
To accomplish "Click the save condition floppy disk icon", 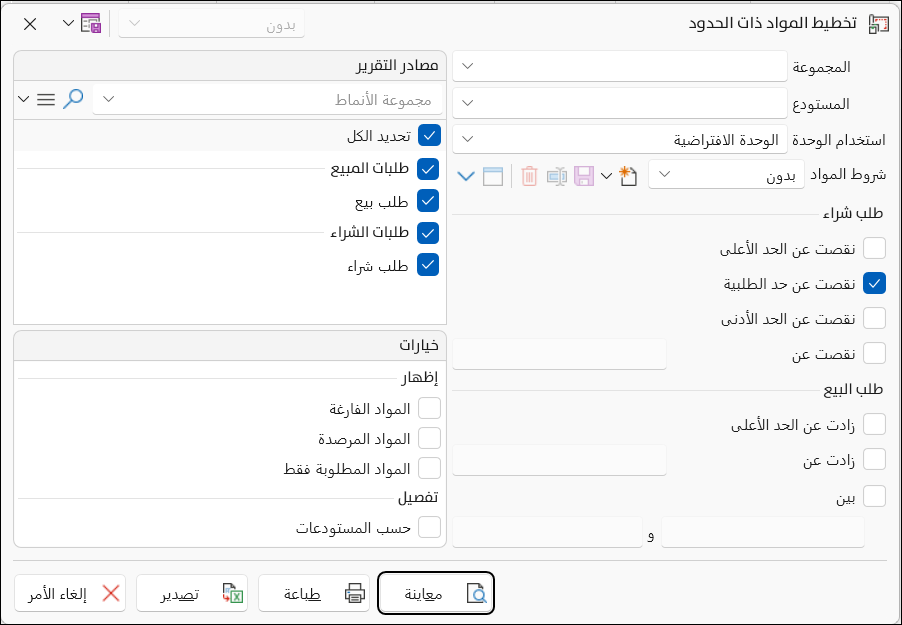I will point(583,176).
